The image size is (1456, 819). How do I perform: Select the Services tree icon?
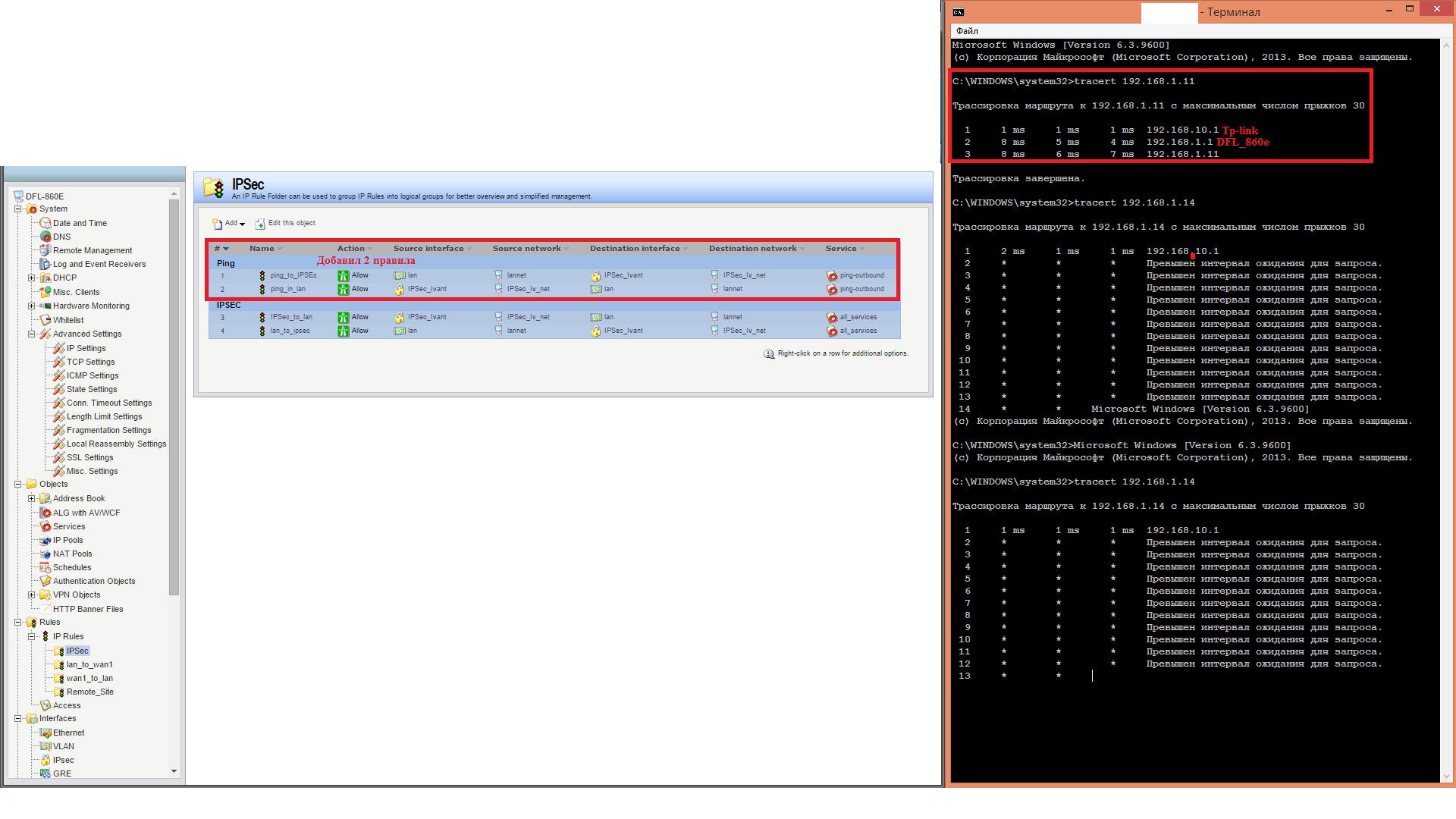45,526
